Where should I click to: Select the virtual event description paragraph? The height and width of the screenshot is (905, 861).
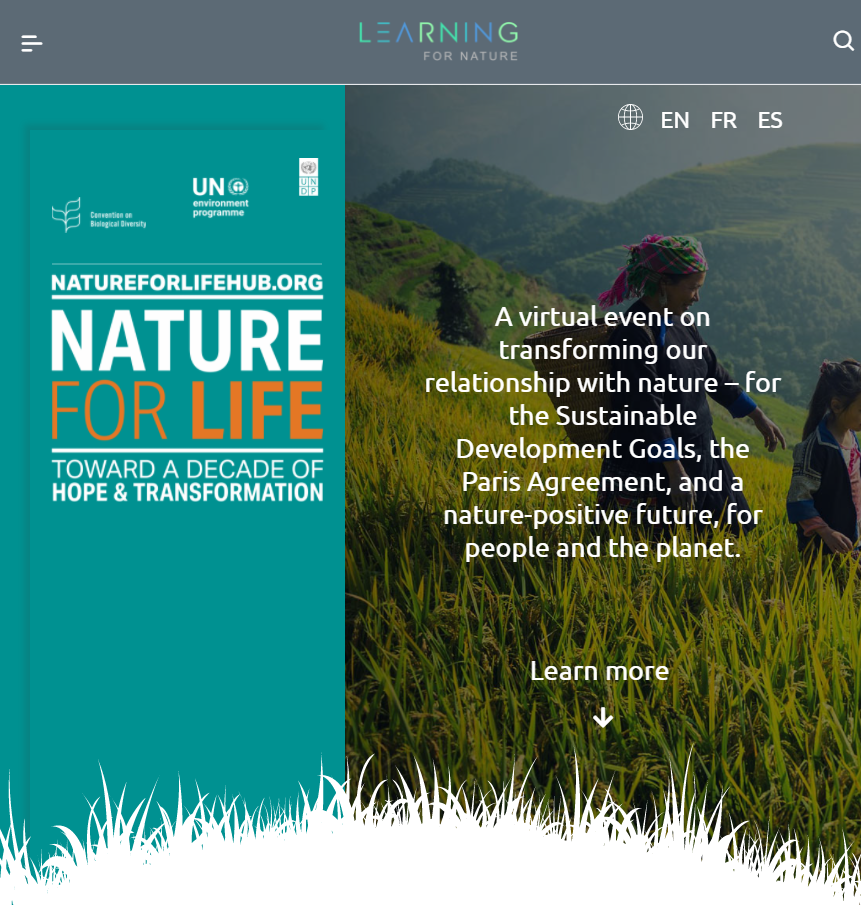(x=602, y=432)
